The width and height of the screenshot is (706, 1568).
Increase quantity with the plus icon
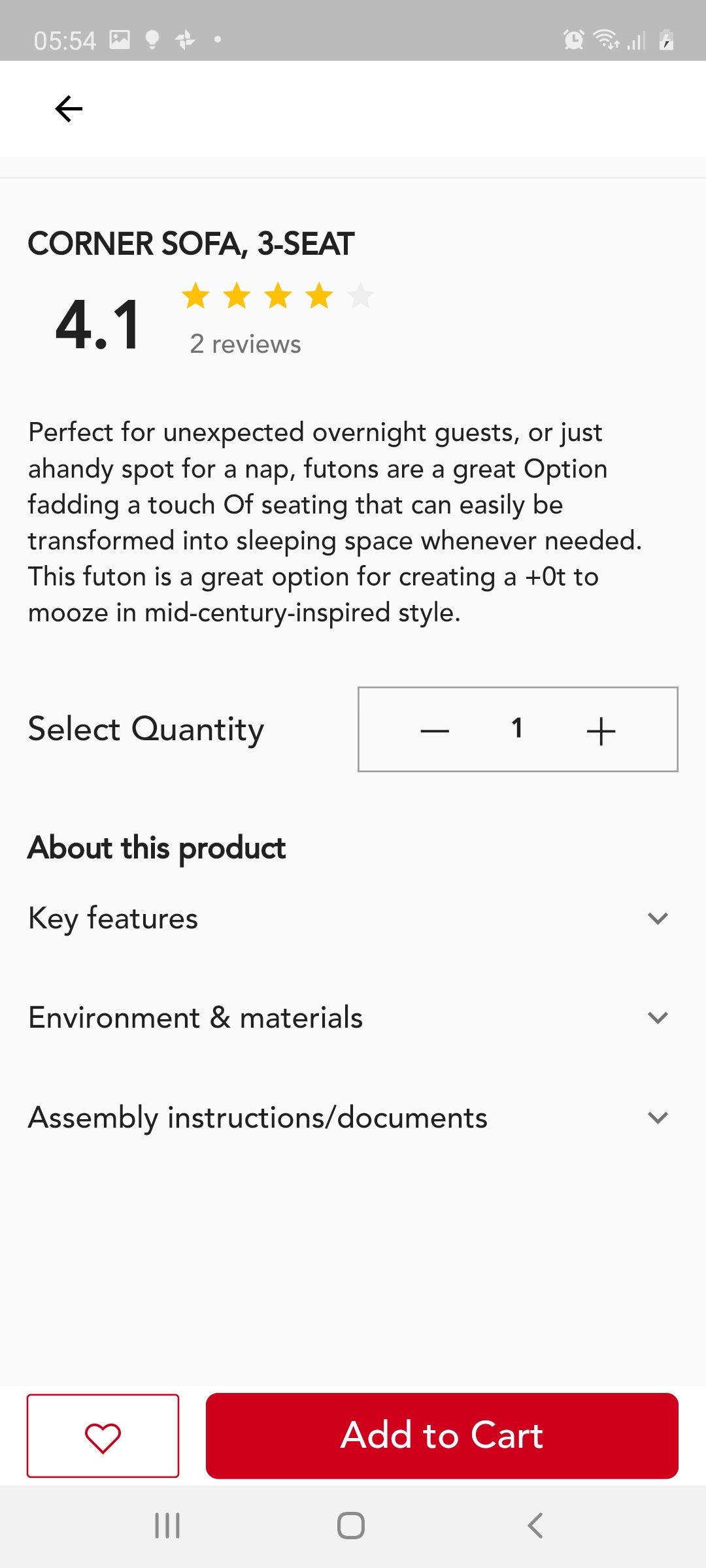601,730
